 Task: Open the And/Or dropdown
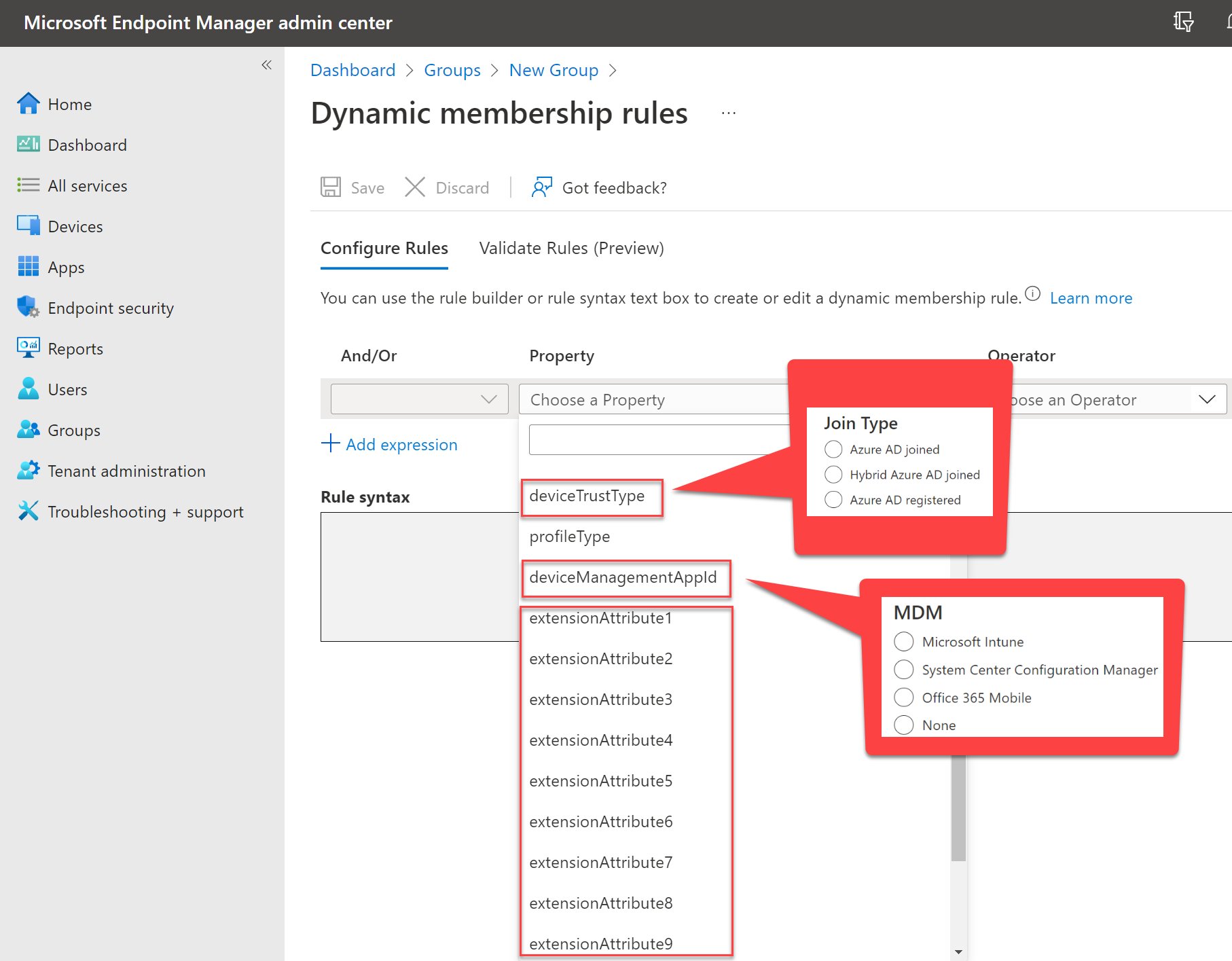coord(419,399)
